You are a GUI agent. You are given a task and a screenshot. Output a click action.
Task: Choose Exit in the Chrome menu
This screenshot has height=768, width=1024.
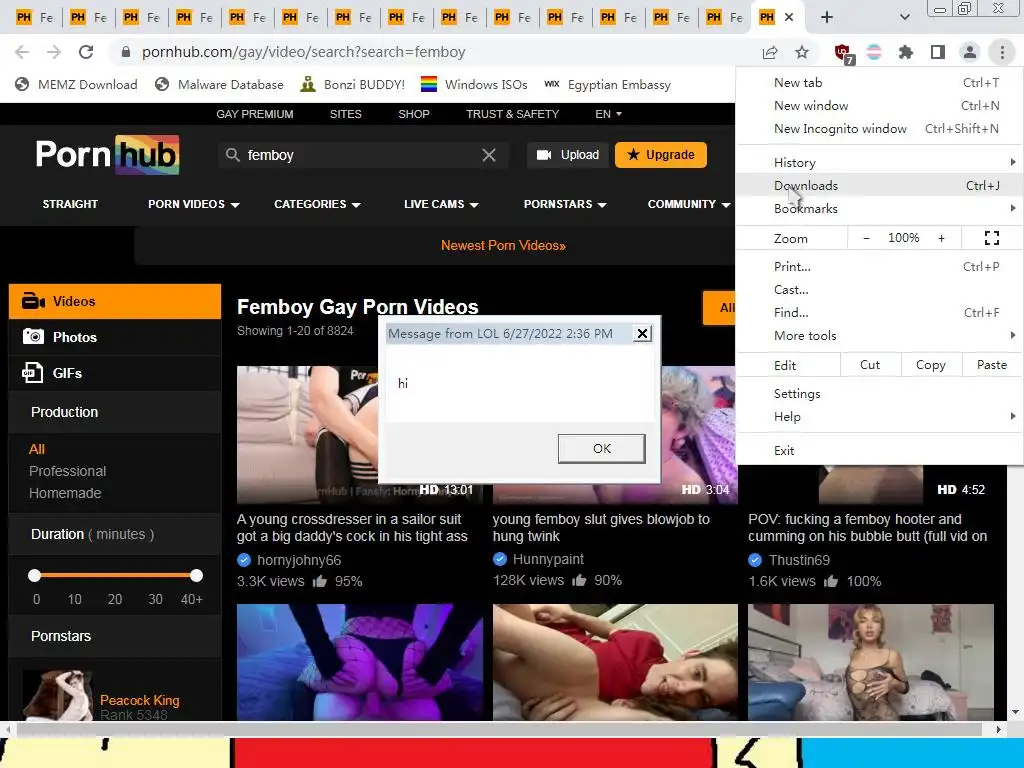(x=879, y=451)
